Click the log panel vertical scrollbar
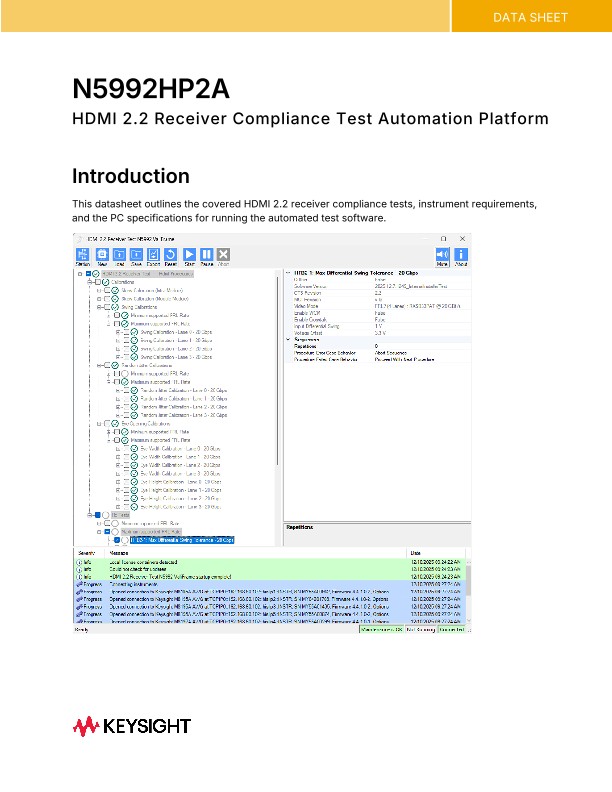612x792 pixels. 468,591
